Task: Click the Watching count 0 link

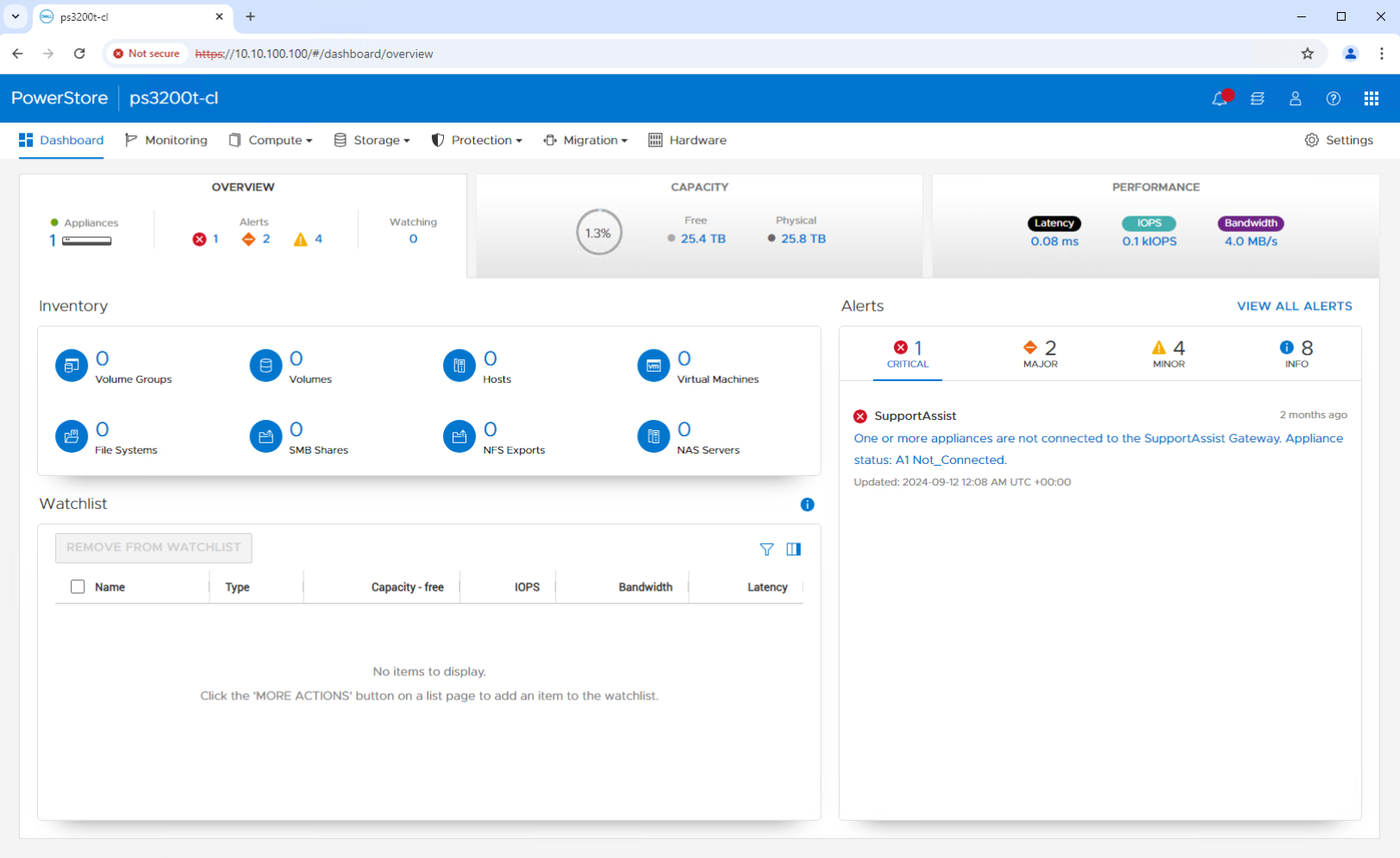Action: (413, 240)
